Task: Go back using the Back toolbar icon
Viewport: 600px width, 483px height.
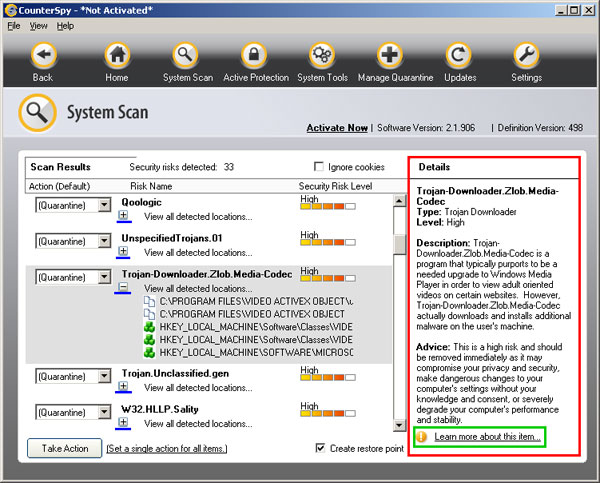Action: click(x=43, y=55)
